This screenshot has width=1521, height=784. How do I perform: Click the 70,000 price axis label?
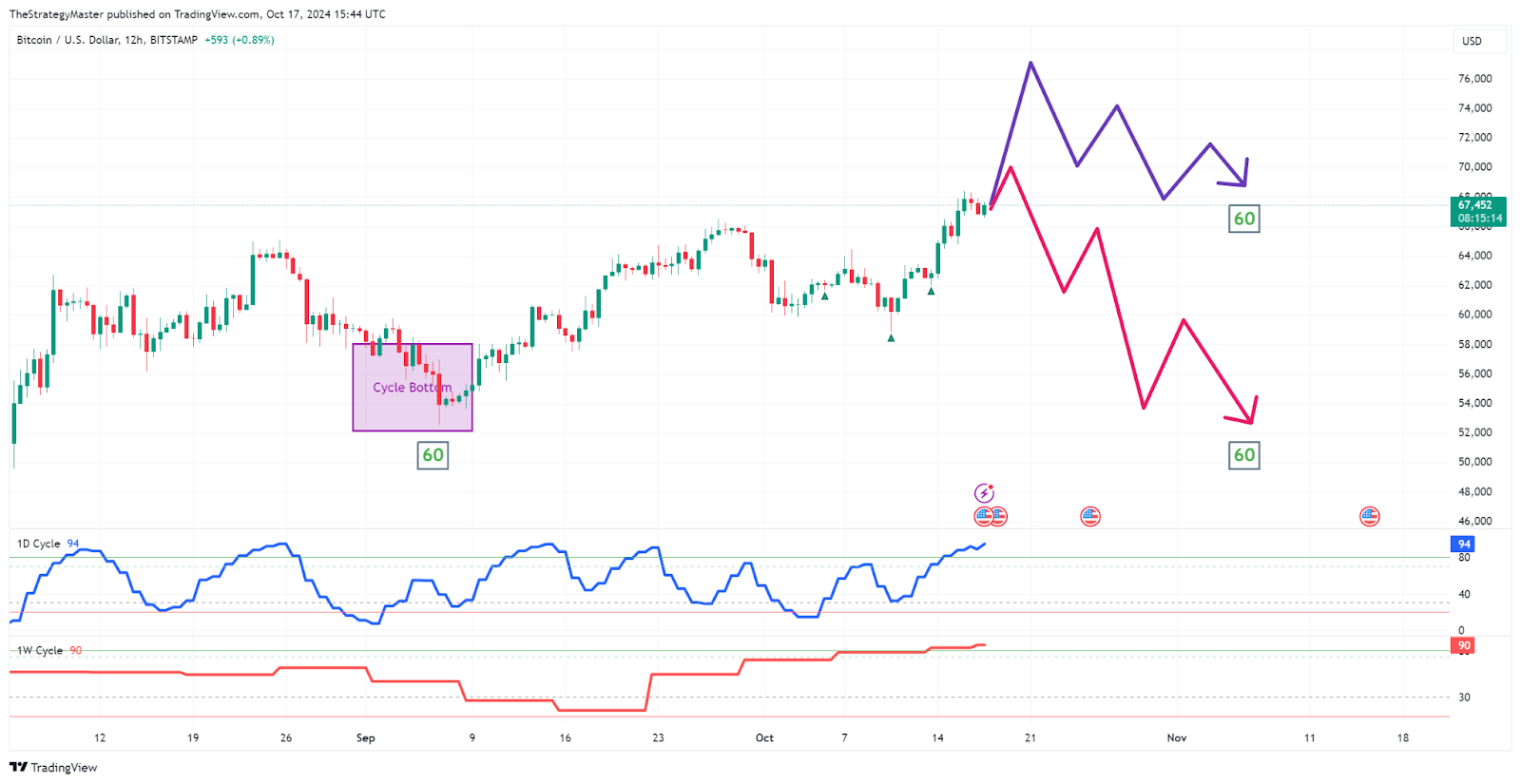1475,166
